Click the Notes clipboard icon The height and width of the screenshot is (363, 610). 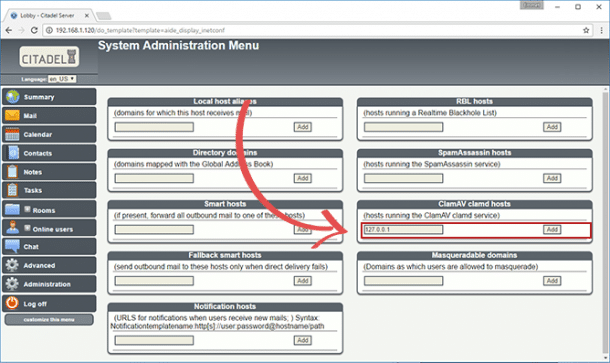pyautogui.click(x=12, y=172)
